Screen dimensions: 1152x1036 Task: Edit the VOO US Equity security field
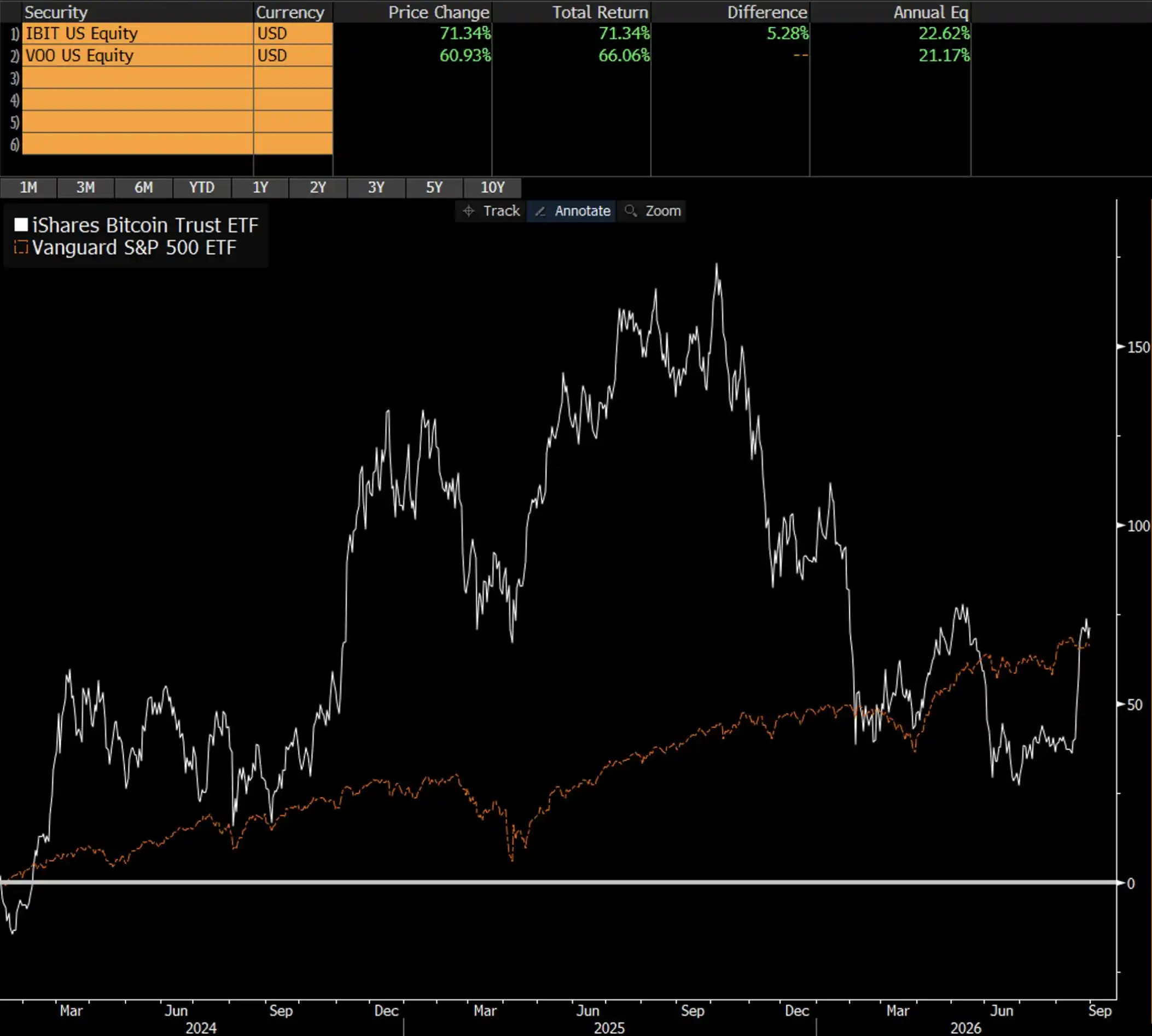(x=138, y=56)
